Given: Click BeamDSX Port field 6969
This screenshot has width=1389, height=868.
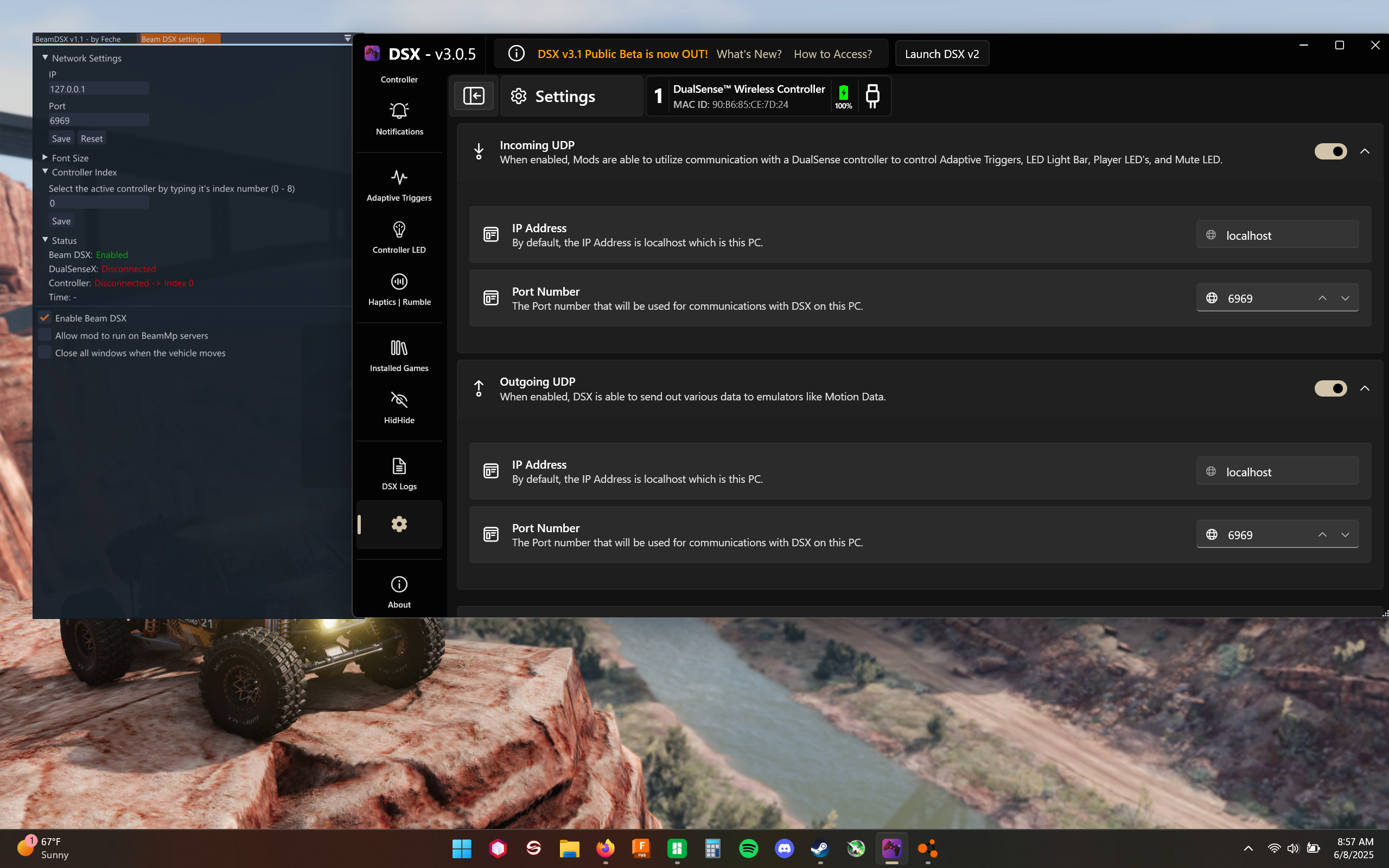Looking at the screenshot, I should click(x=98, y=120).
